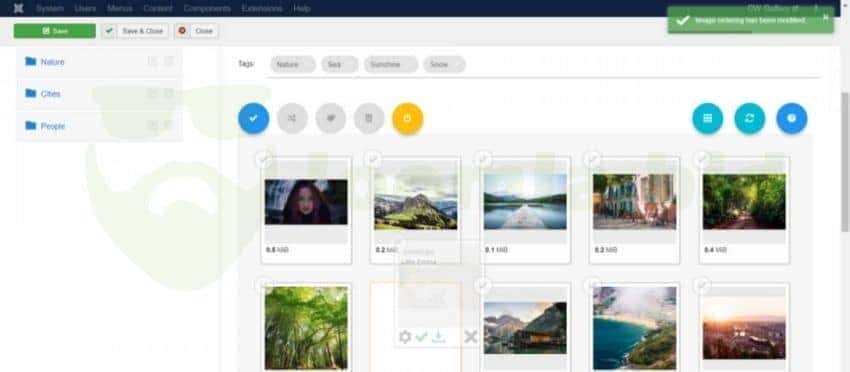This screenshot has height=372, width=850.
Task: Click the gray tag circle icon
Action: (x=331, y=118)
